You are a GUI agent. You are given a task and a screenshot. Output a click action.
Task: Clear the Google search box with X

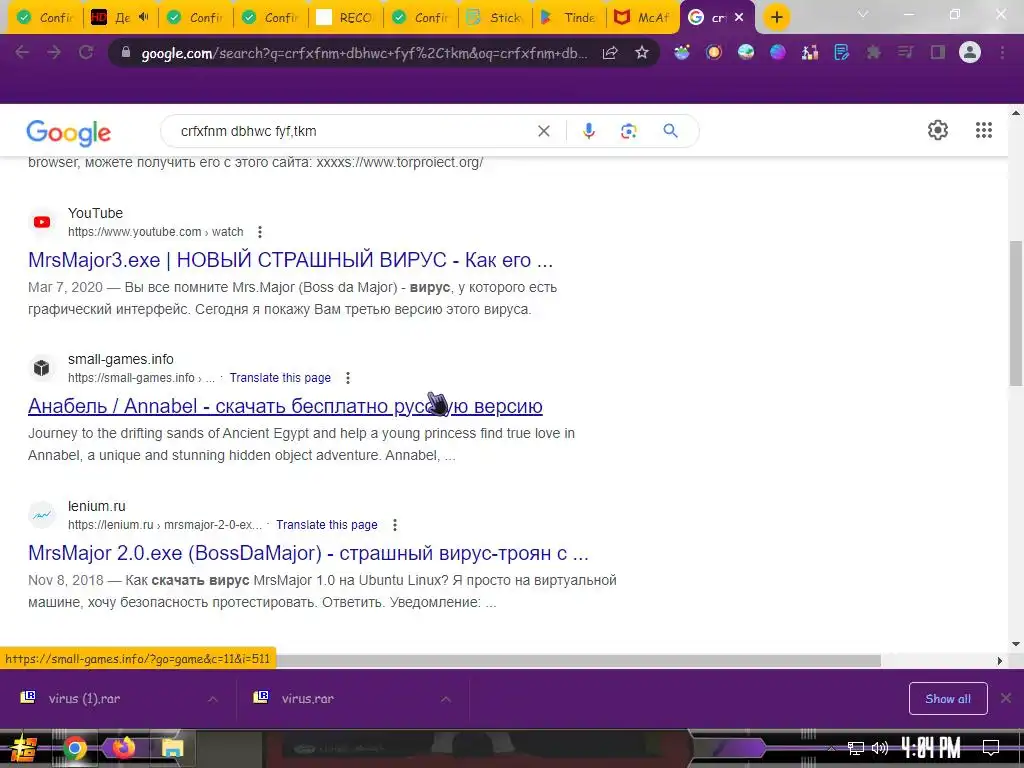[x=543, y=131]
